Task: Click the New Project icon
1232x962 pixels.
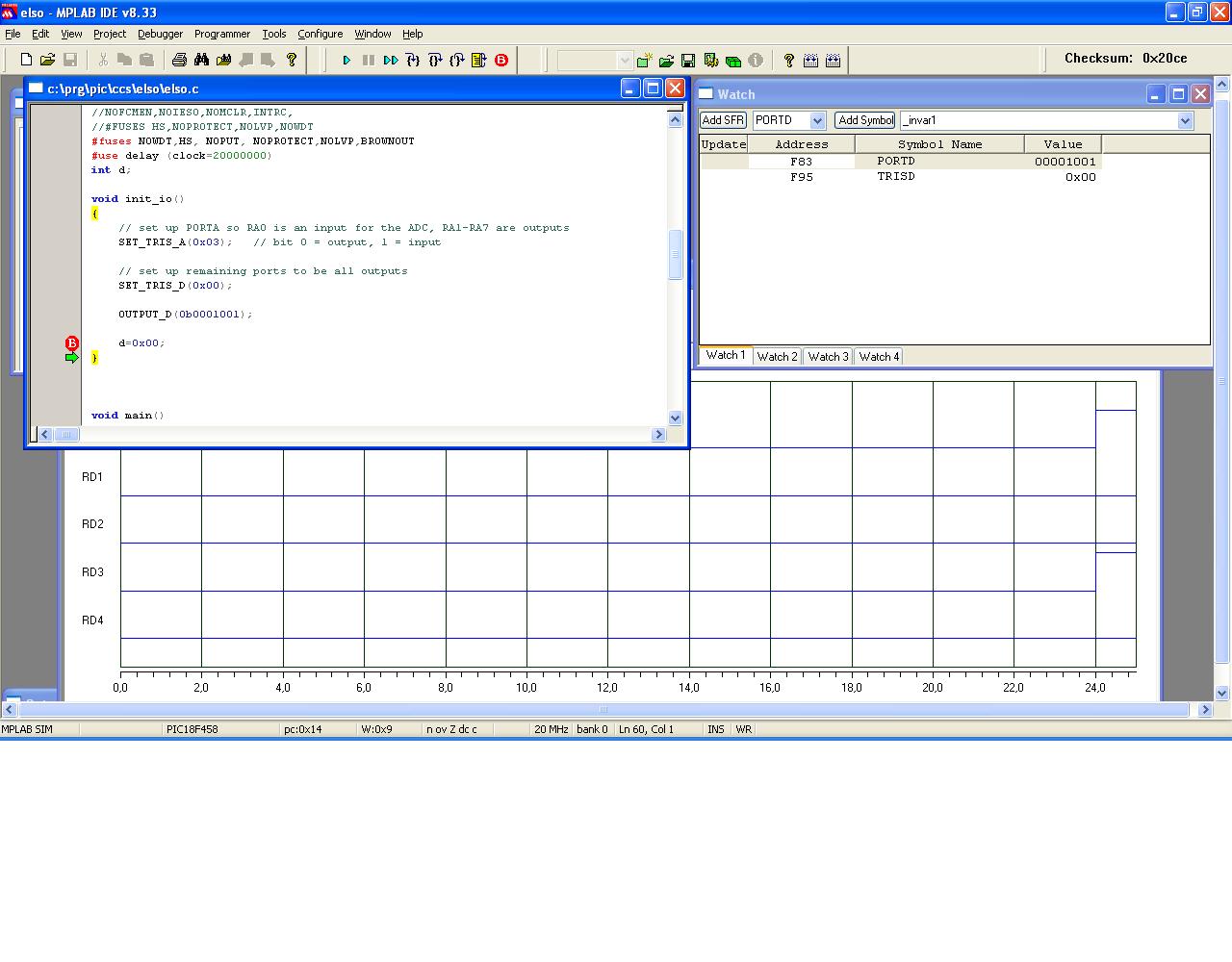Action: tap(645, 61)
